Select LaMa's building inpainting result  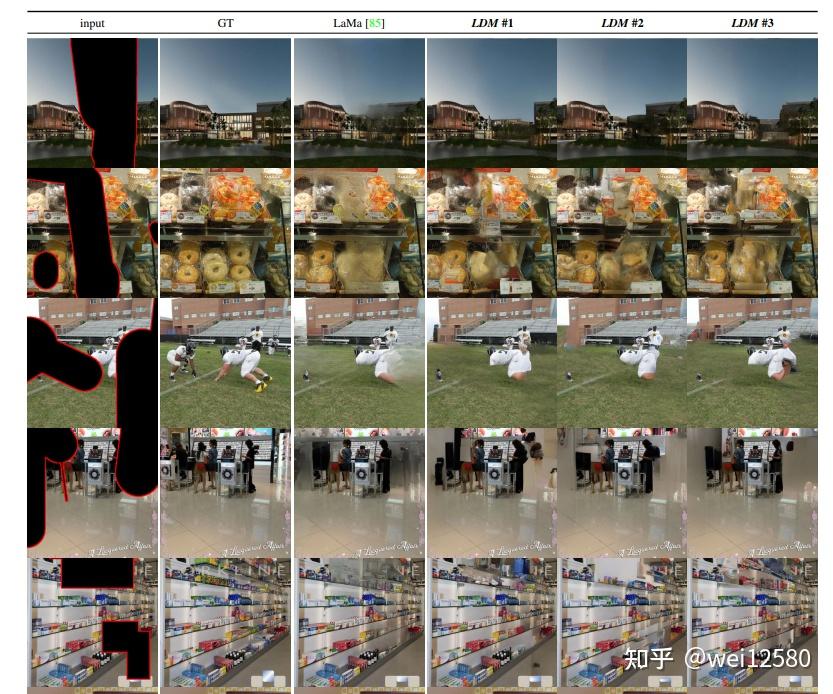coord(358,103)
